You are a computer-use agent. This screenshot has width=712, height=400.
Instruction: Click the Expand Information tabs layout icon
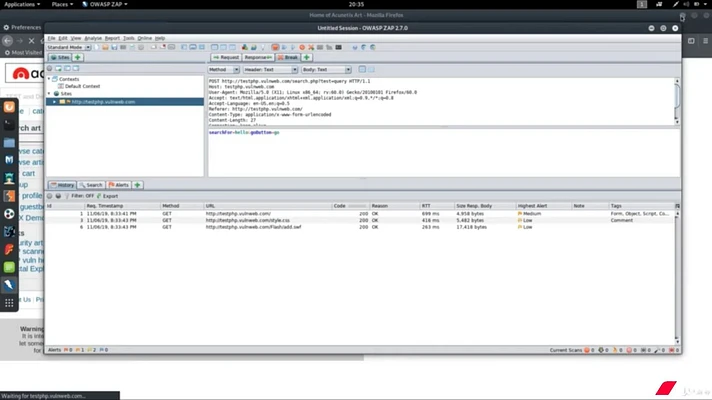coord(193,47)
